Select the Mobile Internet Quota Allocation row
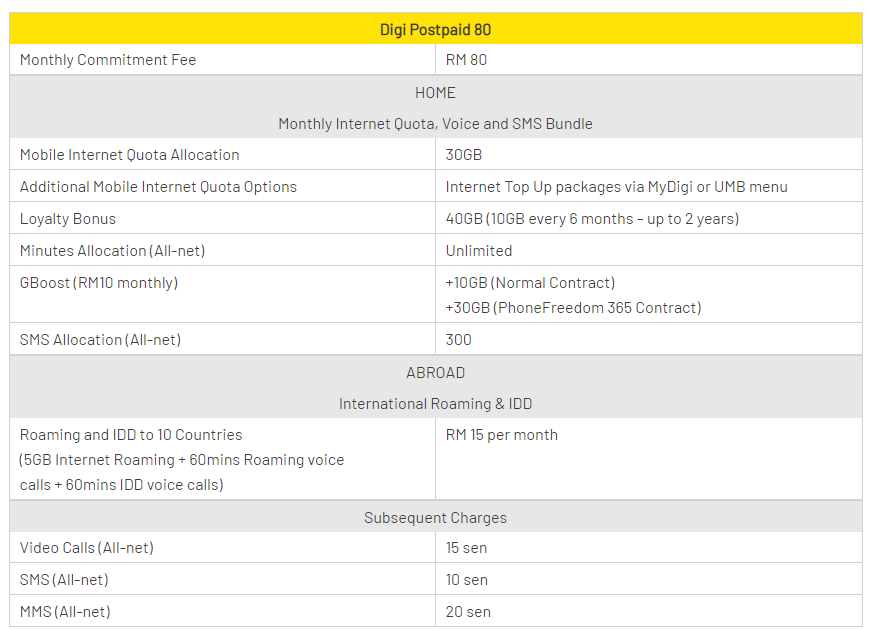Viewport: 871px width, 630px height. tap(130, 155)
